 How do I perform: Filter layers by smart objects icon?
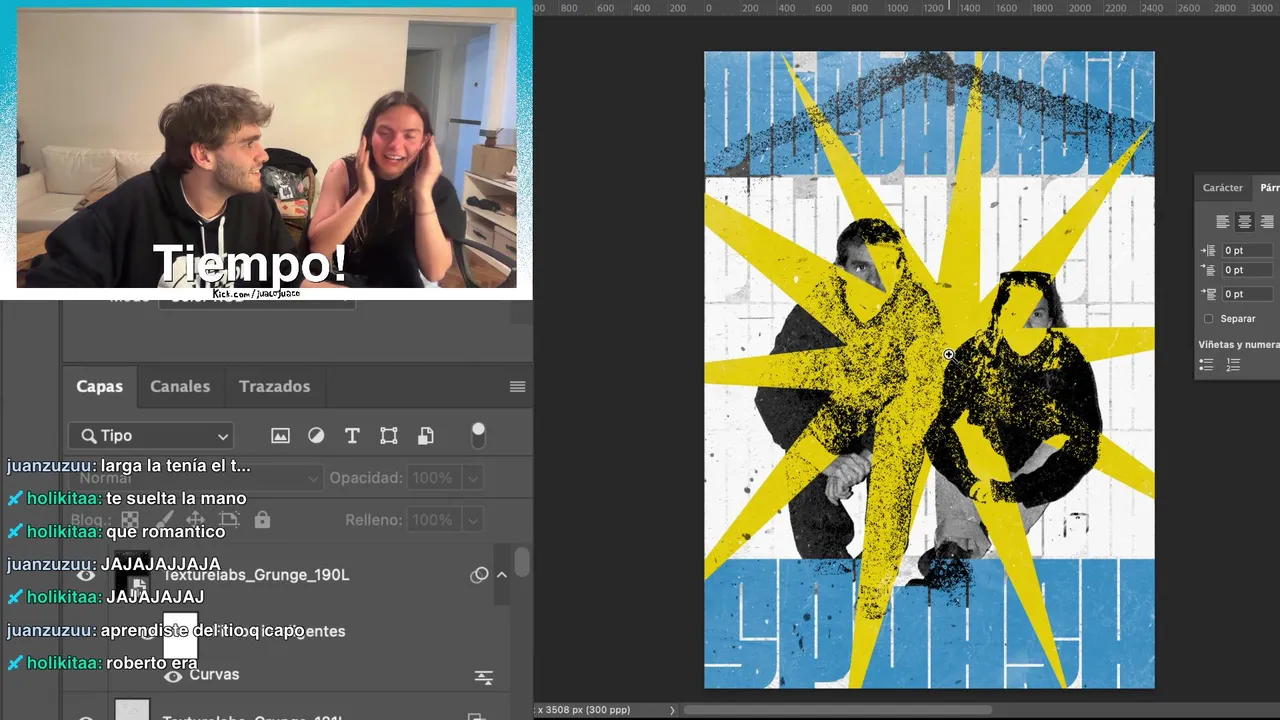click(426, 436)
